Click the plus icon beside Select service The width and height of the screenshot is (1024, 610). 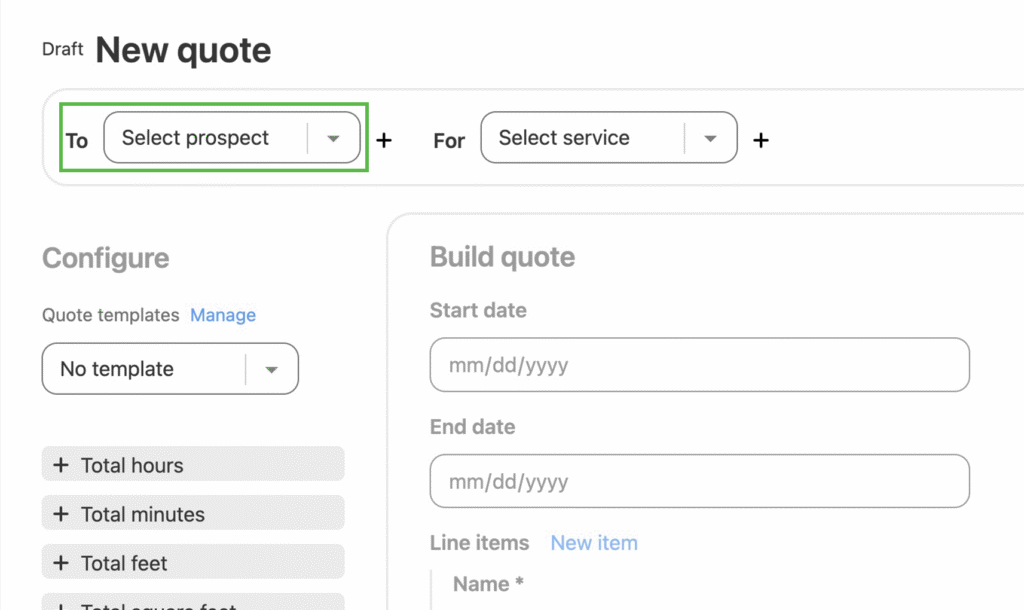(x=761, y=140)
